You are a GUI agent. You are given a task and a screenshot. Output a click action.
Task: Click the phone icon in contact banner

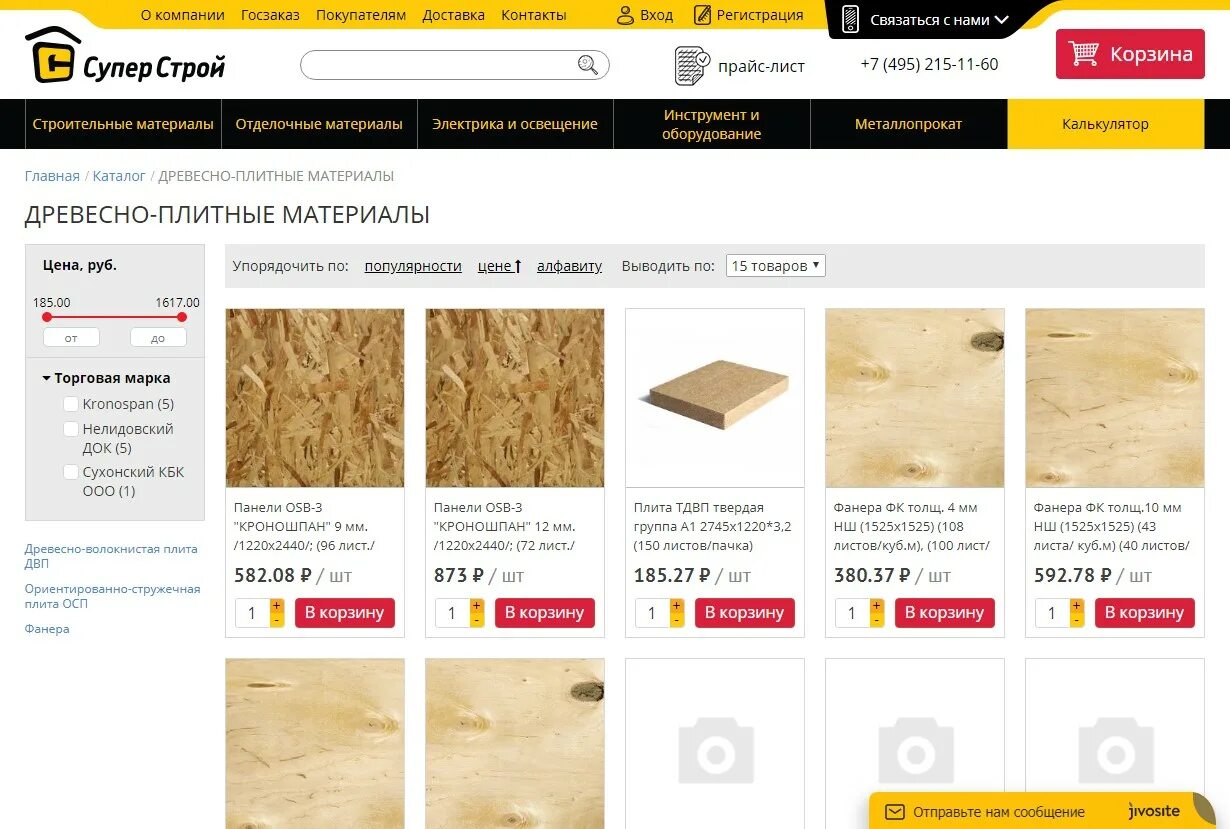pyautogui.click(x=851, y=19)
